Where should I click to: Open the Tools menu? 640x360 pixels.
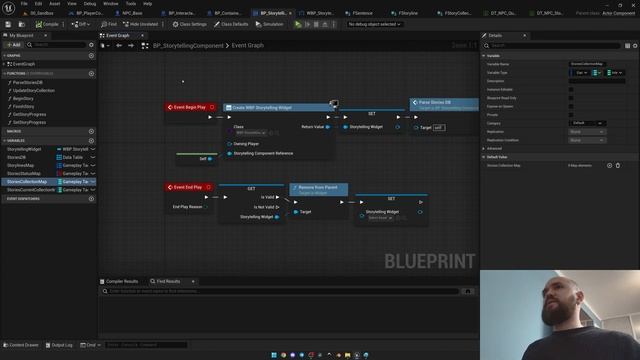coord(131,4)
